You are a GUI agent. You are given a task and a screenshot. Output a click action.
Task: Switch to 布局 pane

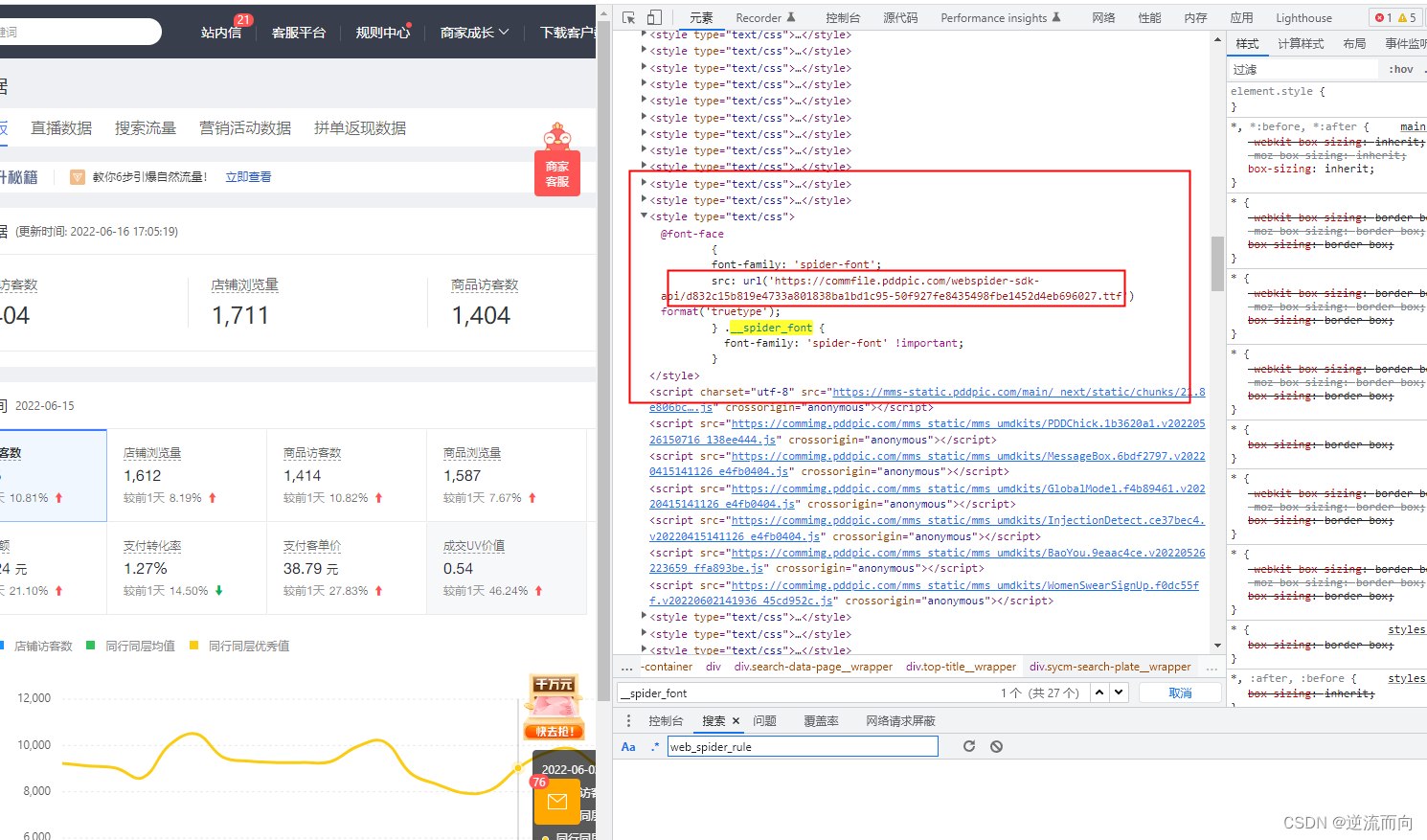pyautogui.click(x=1354, y=43)
